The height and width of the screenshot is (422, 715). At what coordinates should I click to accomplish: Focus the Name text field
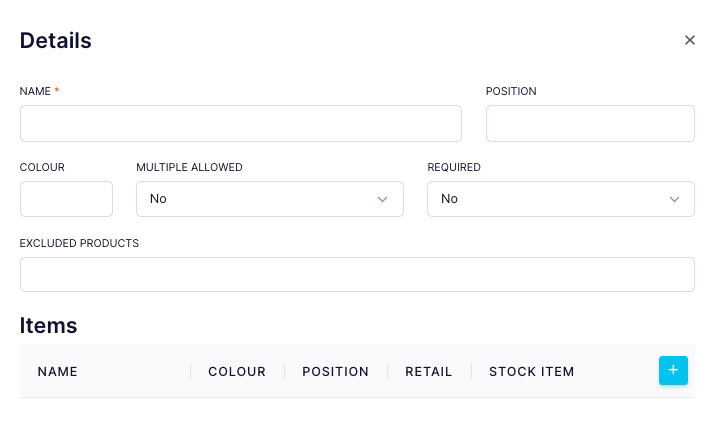pos(241,124)
